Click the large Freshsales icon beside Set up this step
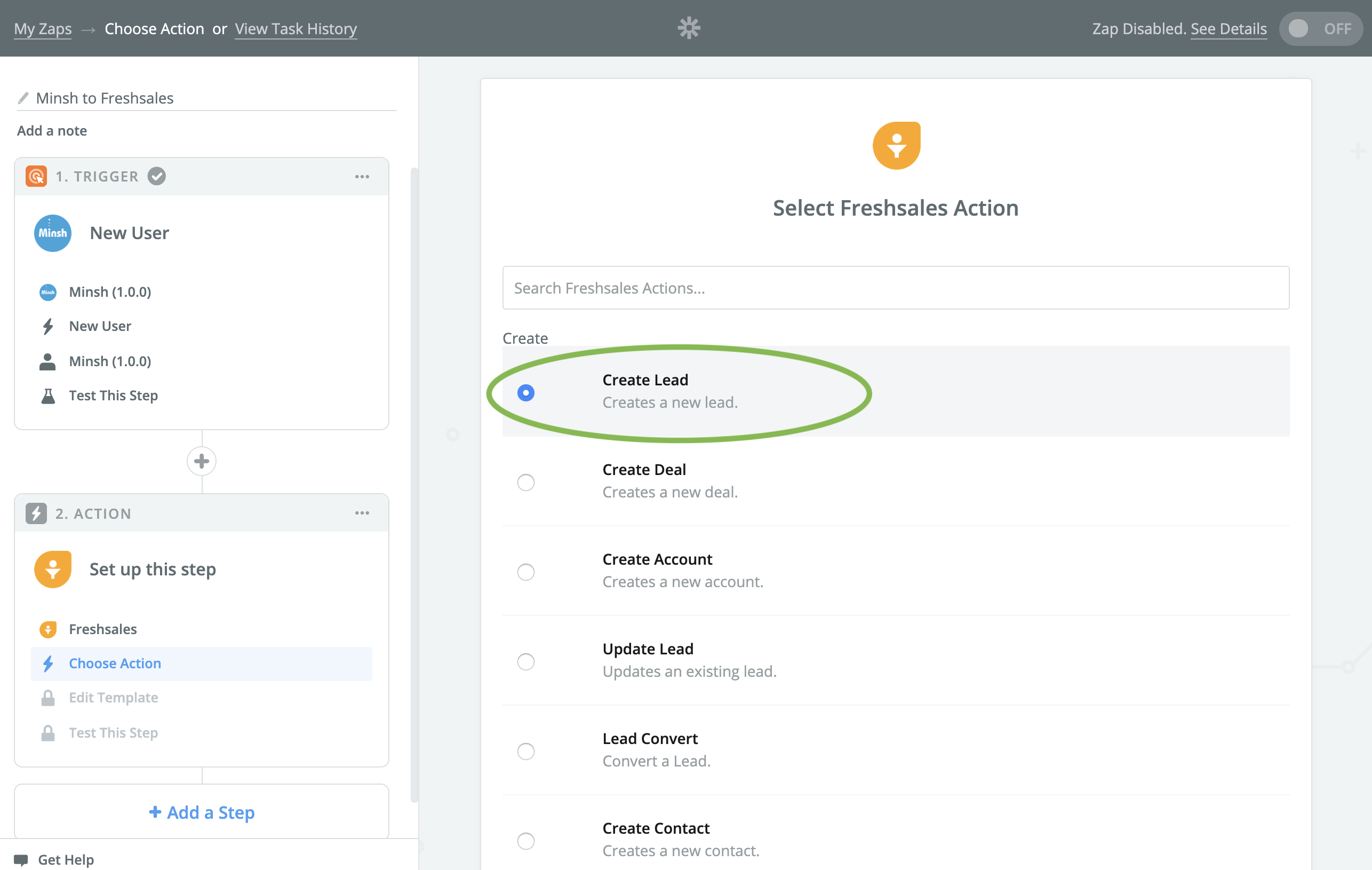Screen dimensions: 1372x870 [52, 569]
